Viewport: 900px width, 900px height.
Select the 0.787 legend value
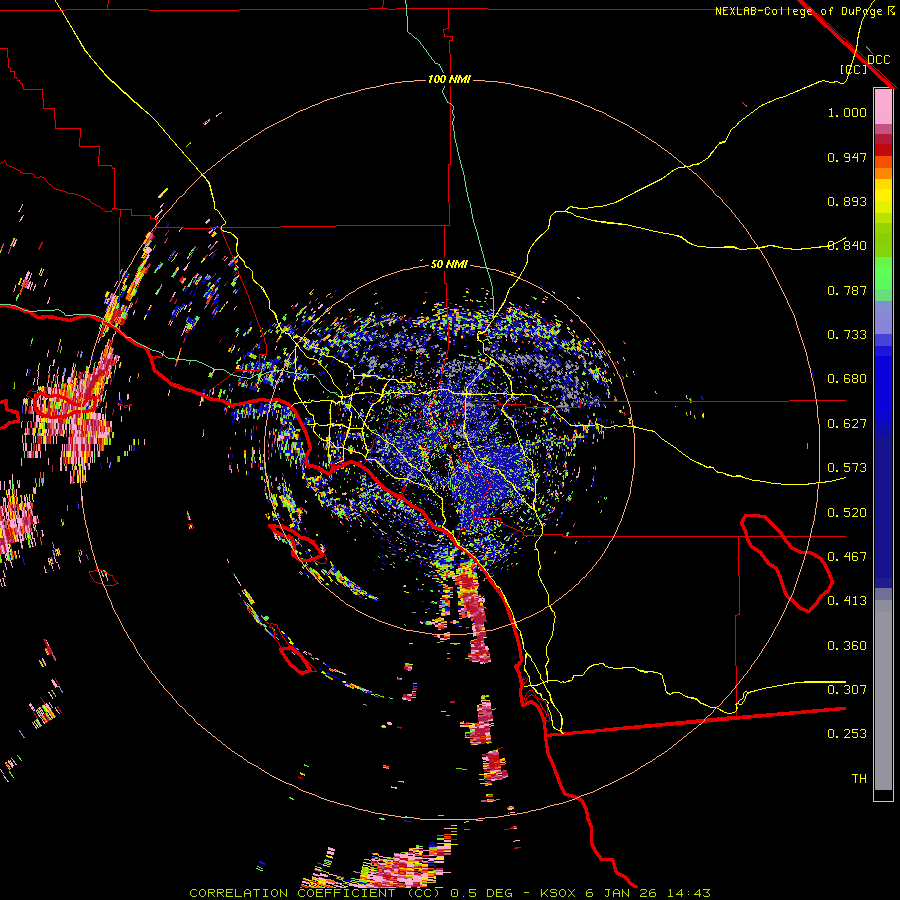(847, 290)
